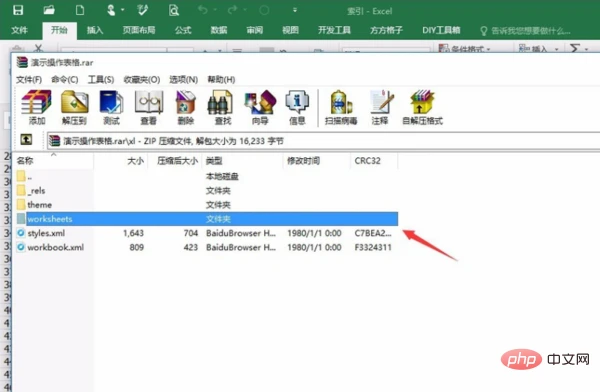Select the workbook.xml file
The width and height of the screenshot is (600, 392).
(207, 247)
